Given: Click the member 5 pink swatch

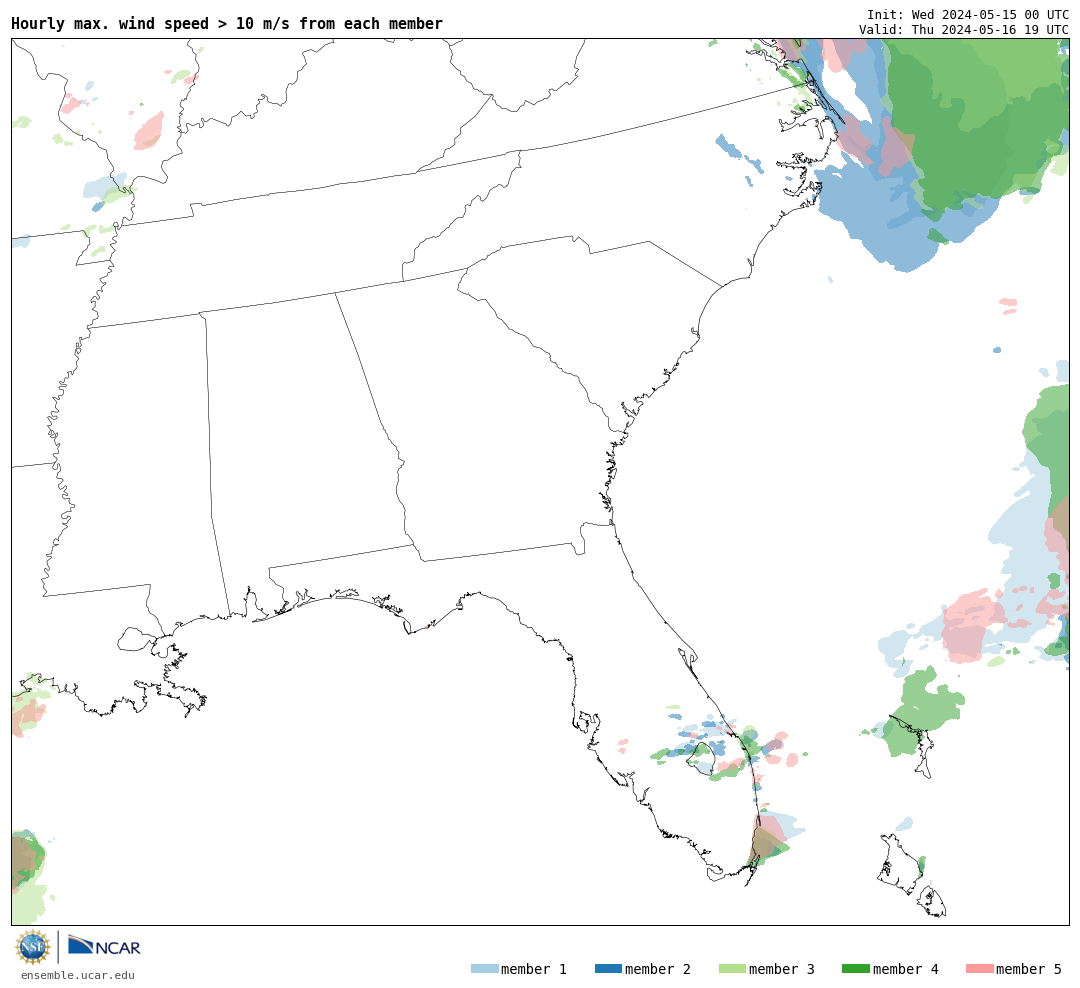Looking at the screenshot, I should coord(979,969).
